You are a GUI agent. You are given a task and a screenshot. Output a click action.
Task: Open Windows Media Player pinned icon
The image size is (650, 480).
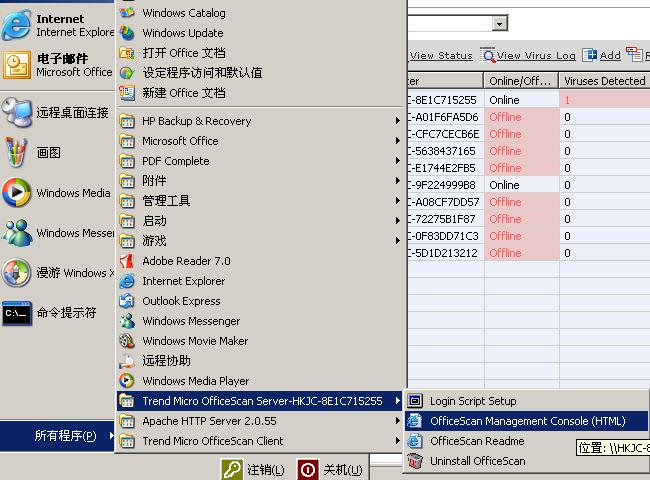17,192
